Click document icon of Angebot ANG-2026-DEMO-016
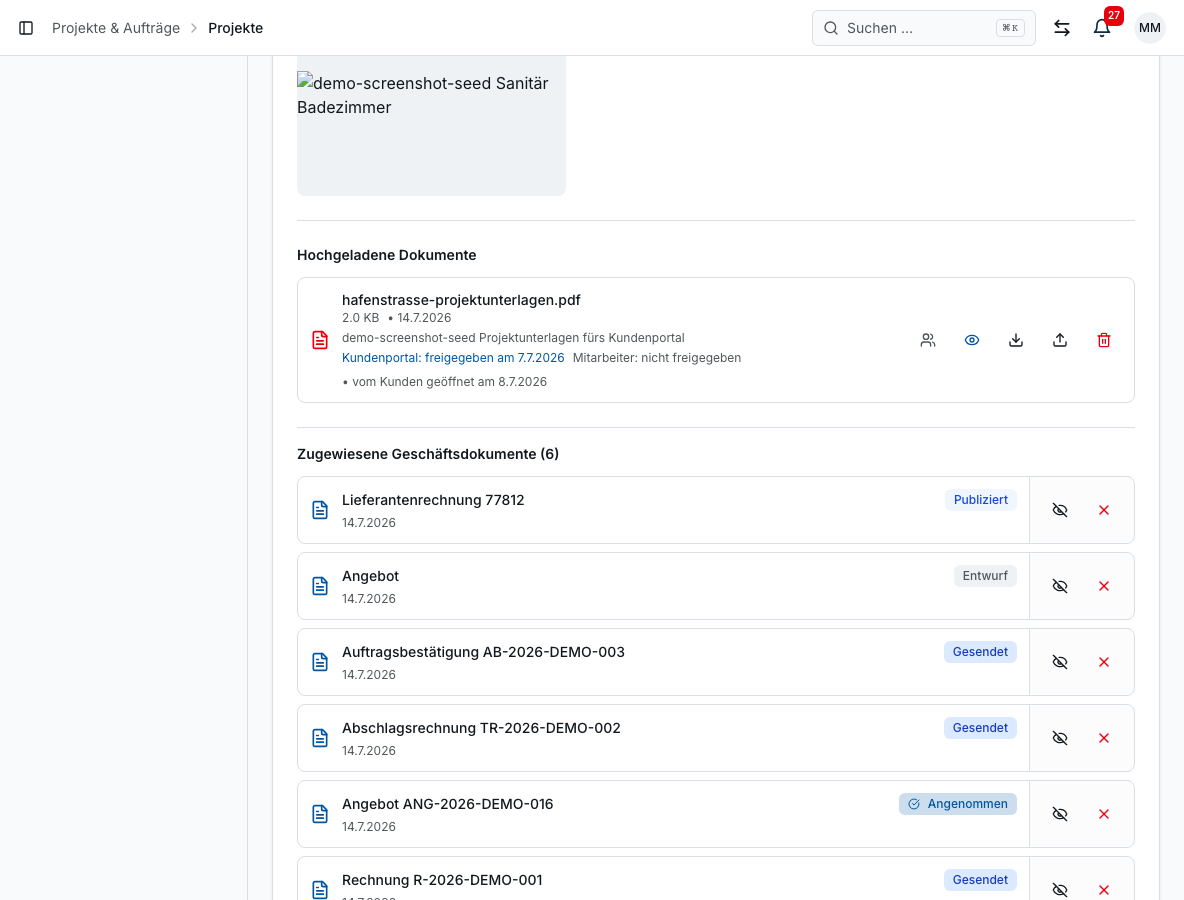This screenshot has width=1184, height=900. point(320,814)
